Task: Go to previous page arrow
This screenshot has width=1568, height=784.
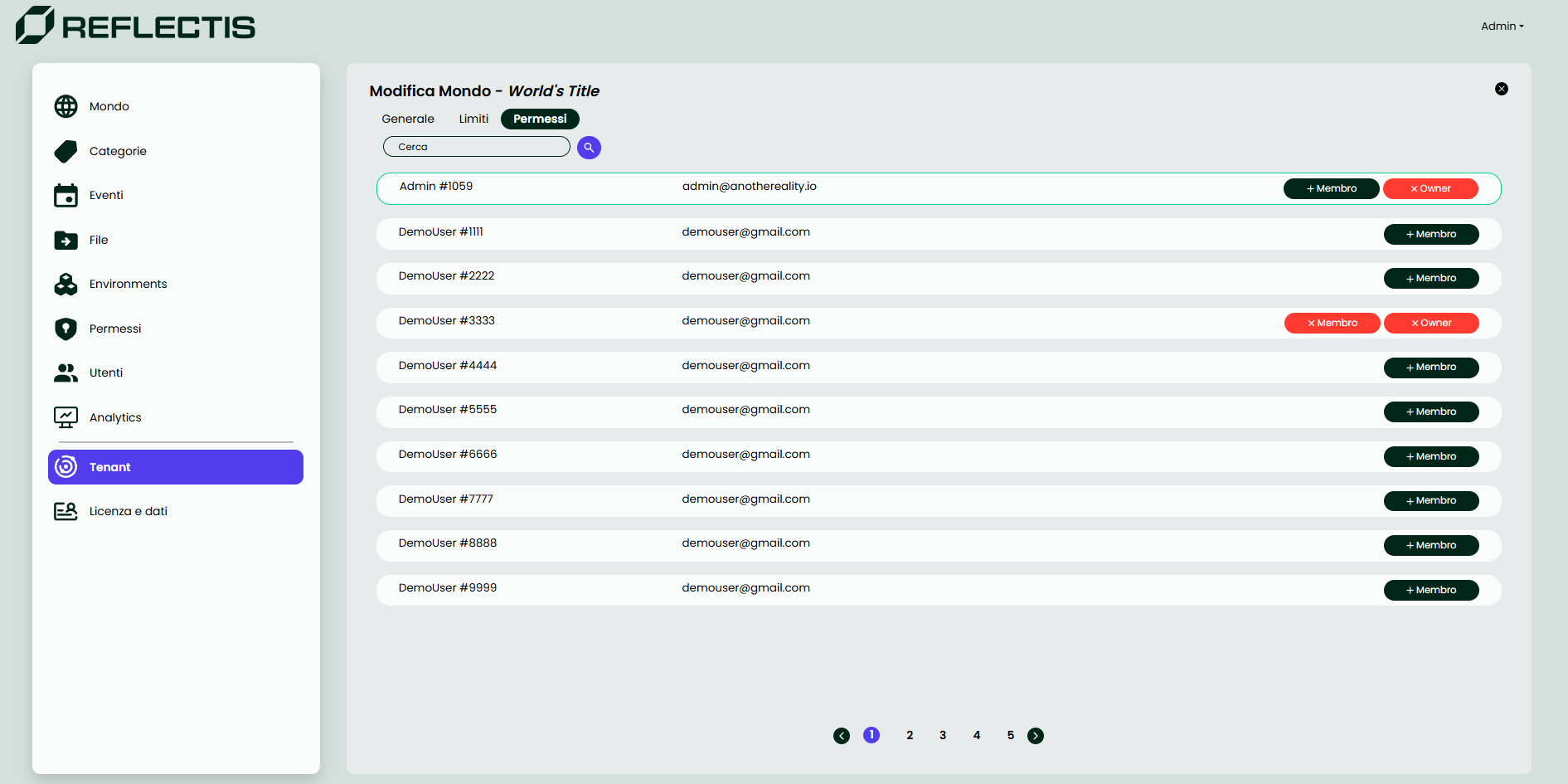Action: click(x=842, y=736)
